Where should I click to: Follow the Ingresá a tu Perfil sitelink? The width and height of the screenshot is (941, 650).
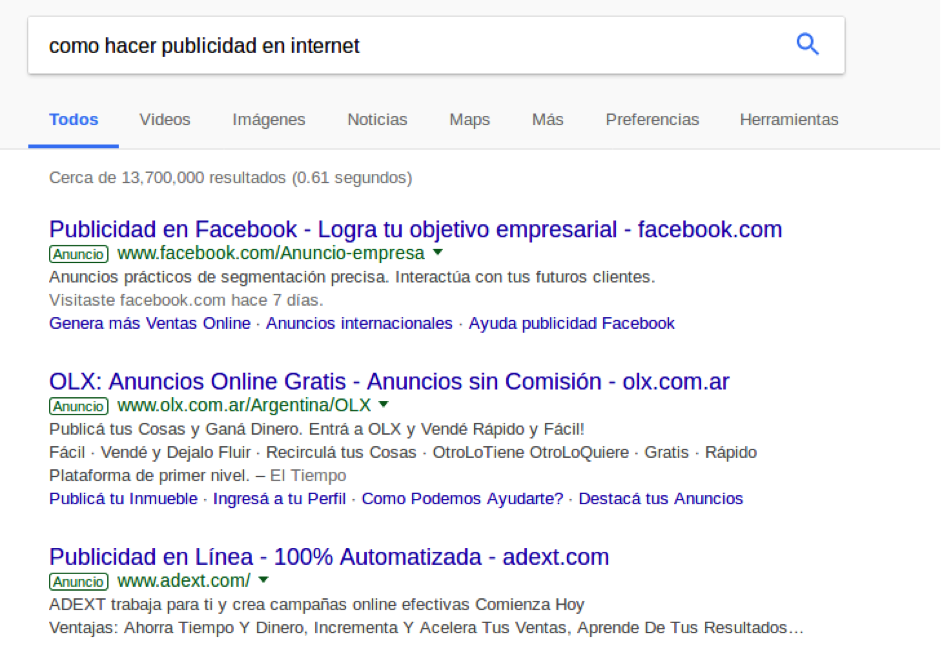(280, 499)
